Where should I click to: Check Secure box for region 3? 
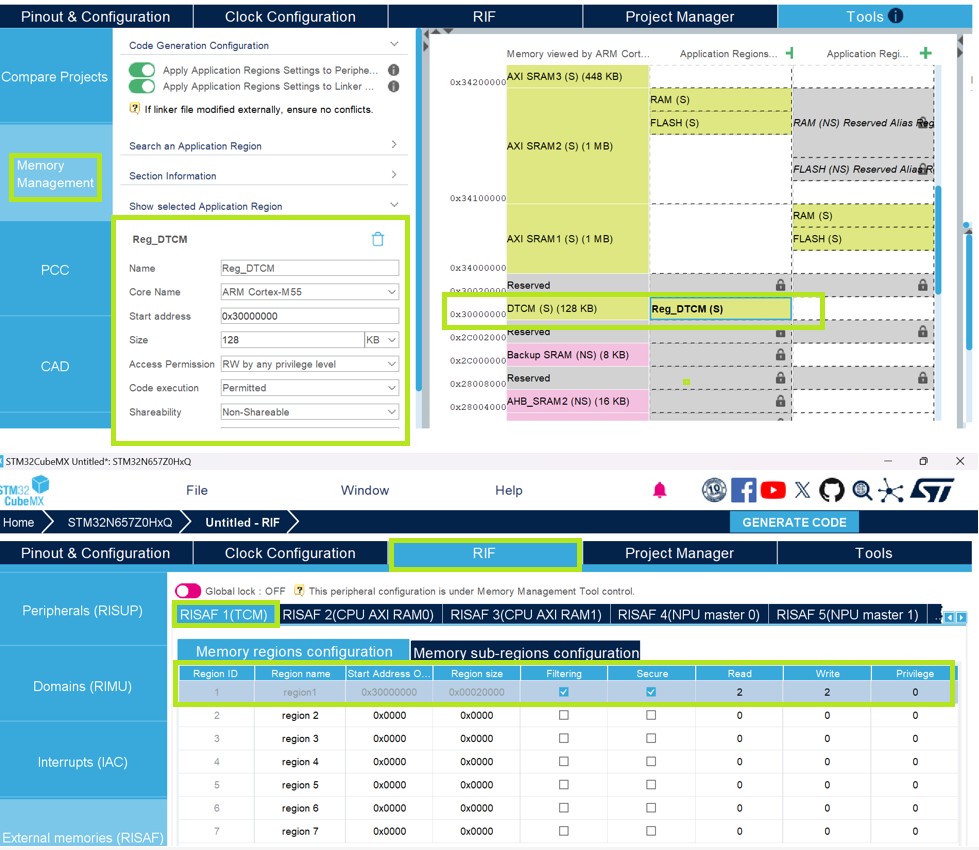651,738
